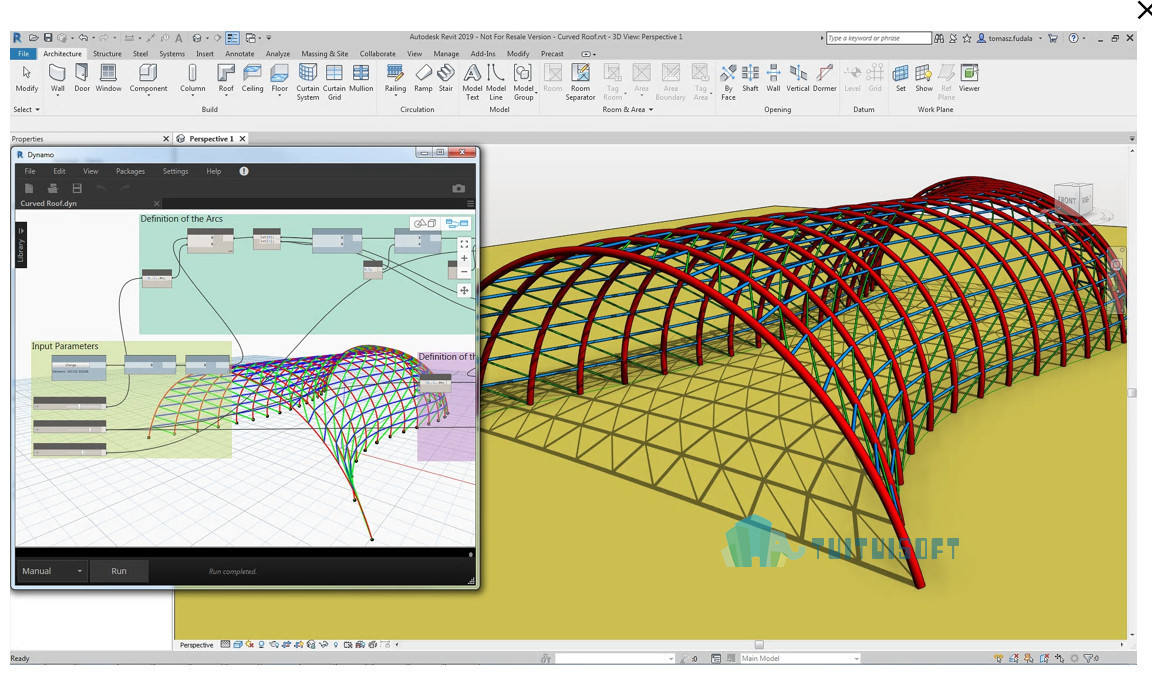Select the Column tool
Image resolution: width=1152 pixels, height=681 pixels.
(x=192, y=78)
